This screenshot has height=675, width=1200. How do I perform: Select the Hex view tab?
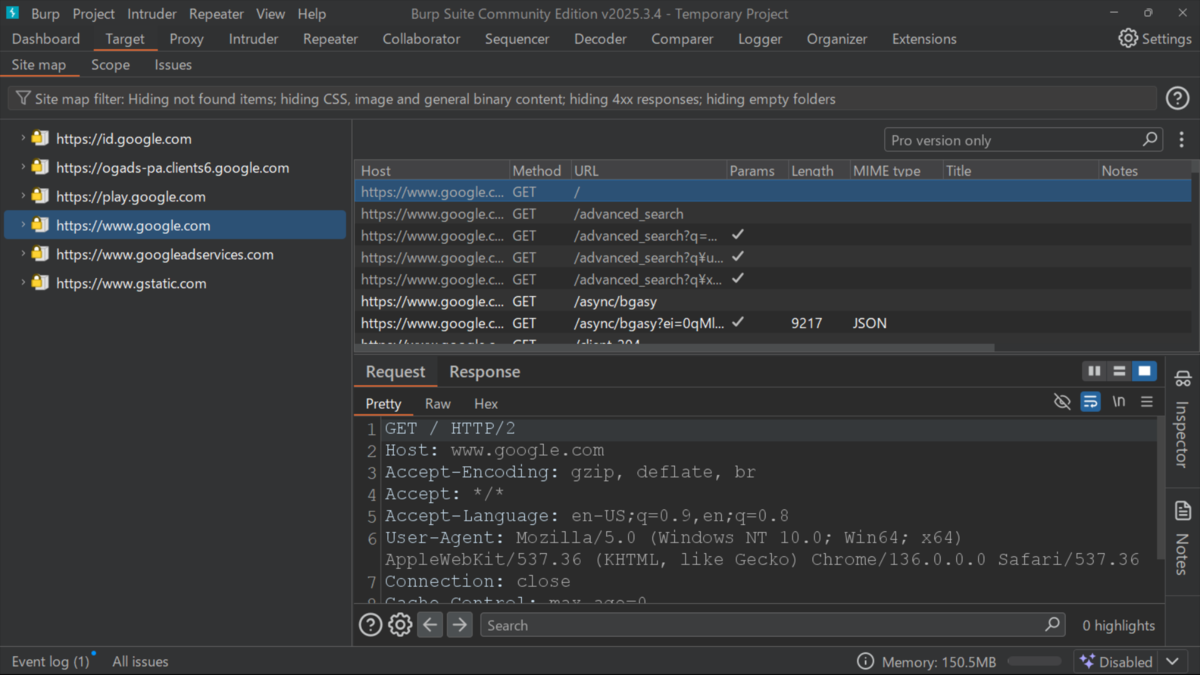[x=486, y=403]
